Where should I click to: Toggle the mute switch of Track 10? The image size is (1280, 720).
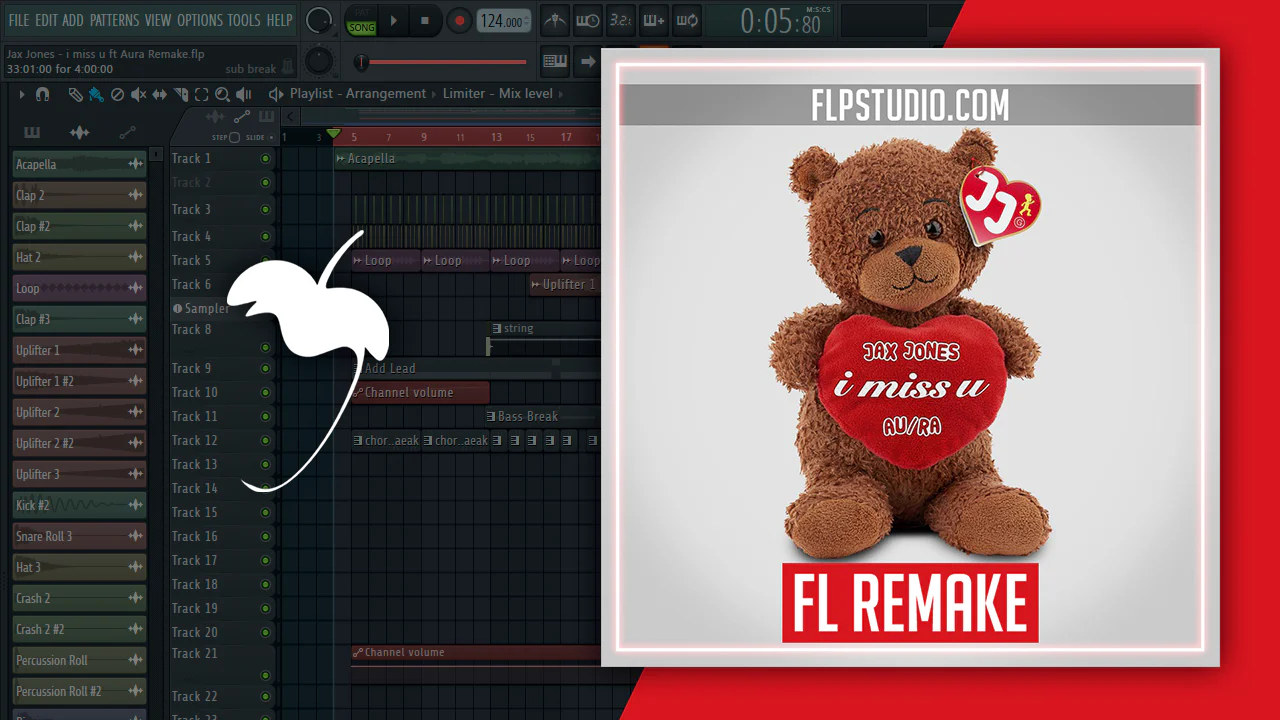[x=265, y=393]
